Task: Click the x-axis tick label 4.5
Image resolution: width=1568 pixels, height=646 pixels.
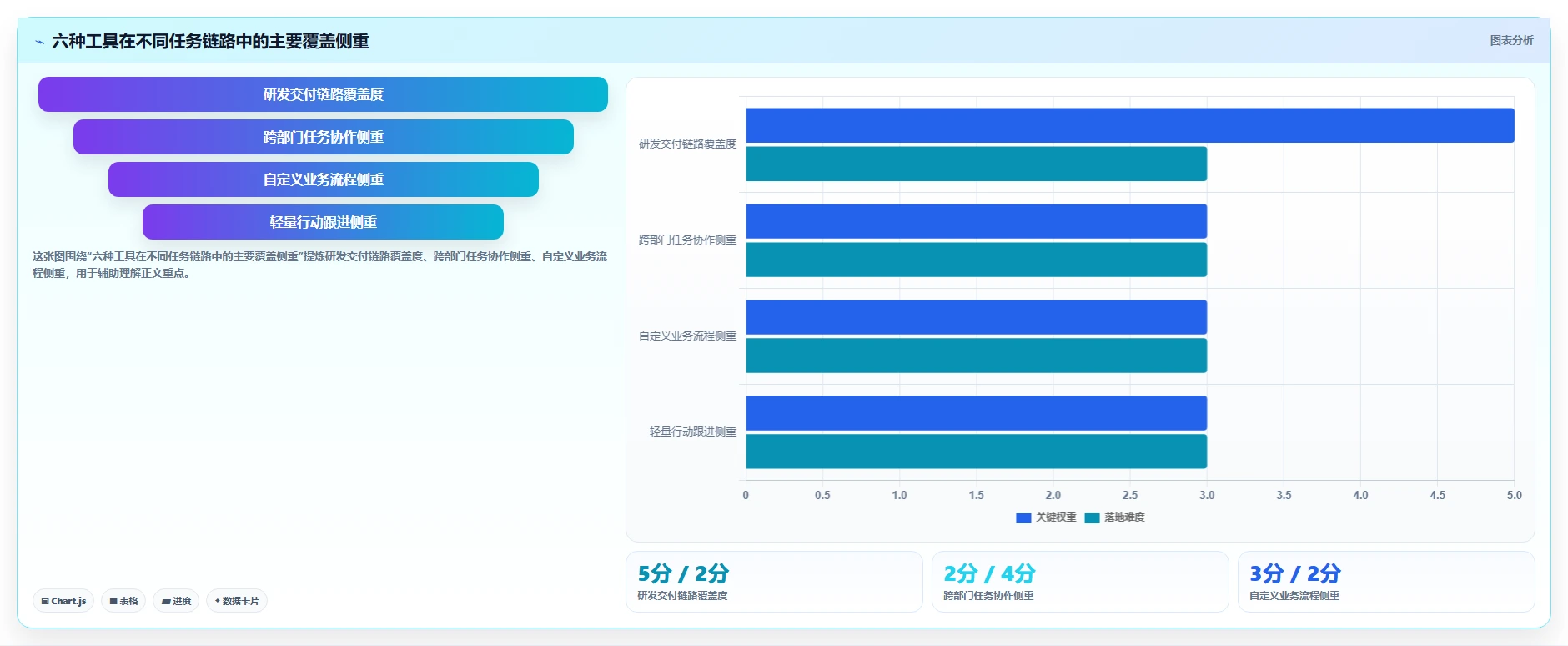Action: coord(1437,495)
